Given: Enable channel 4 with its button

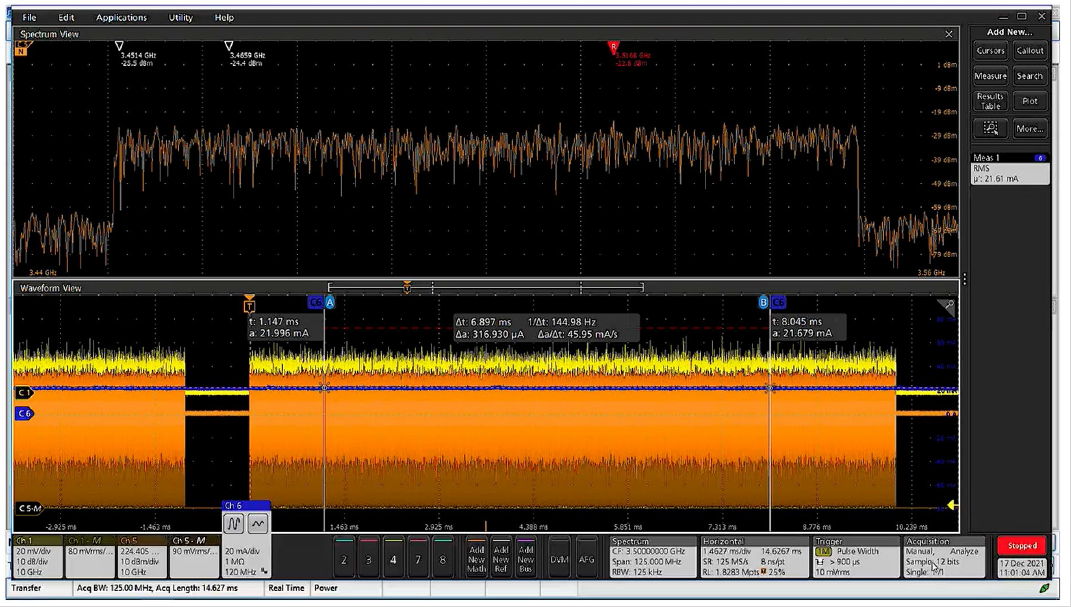Looking at the screenshot, I should coord(393,558).
